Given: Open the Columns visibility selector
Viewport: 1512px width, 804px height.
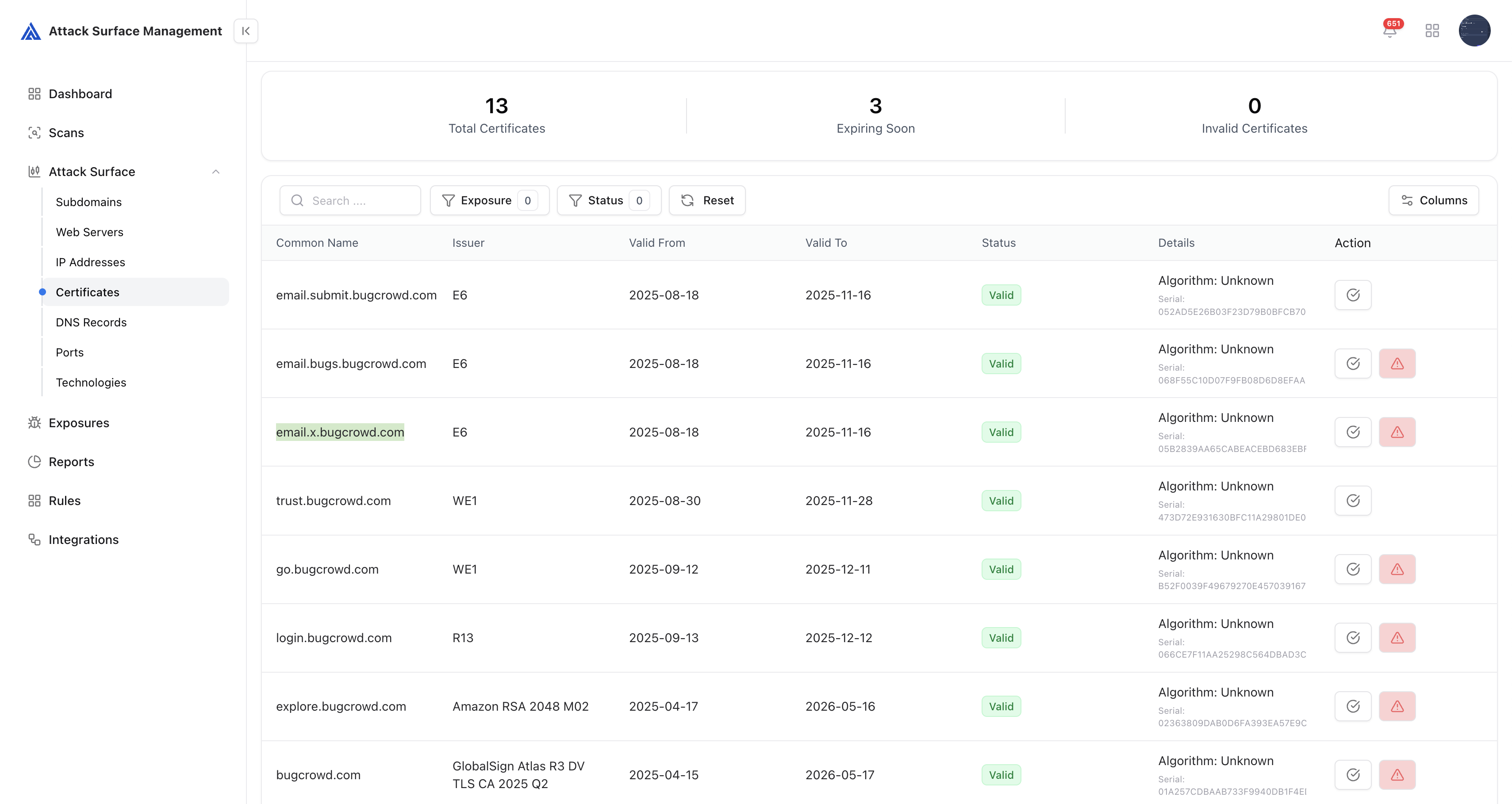Looking at the screenshot, I should [x=1433, y=200].
